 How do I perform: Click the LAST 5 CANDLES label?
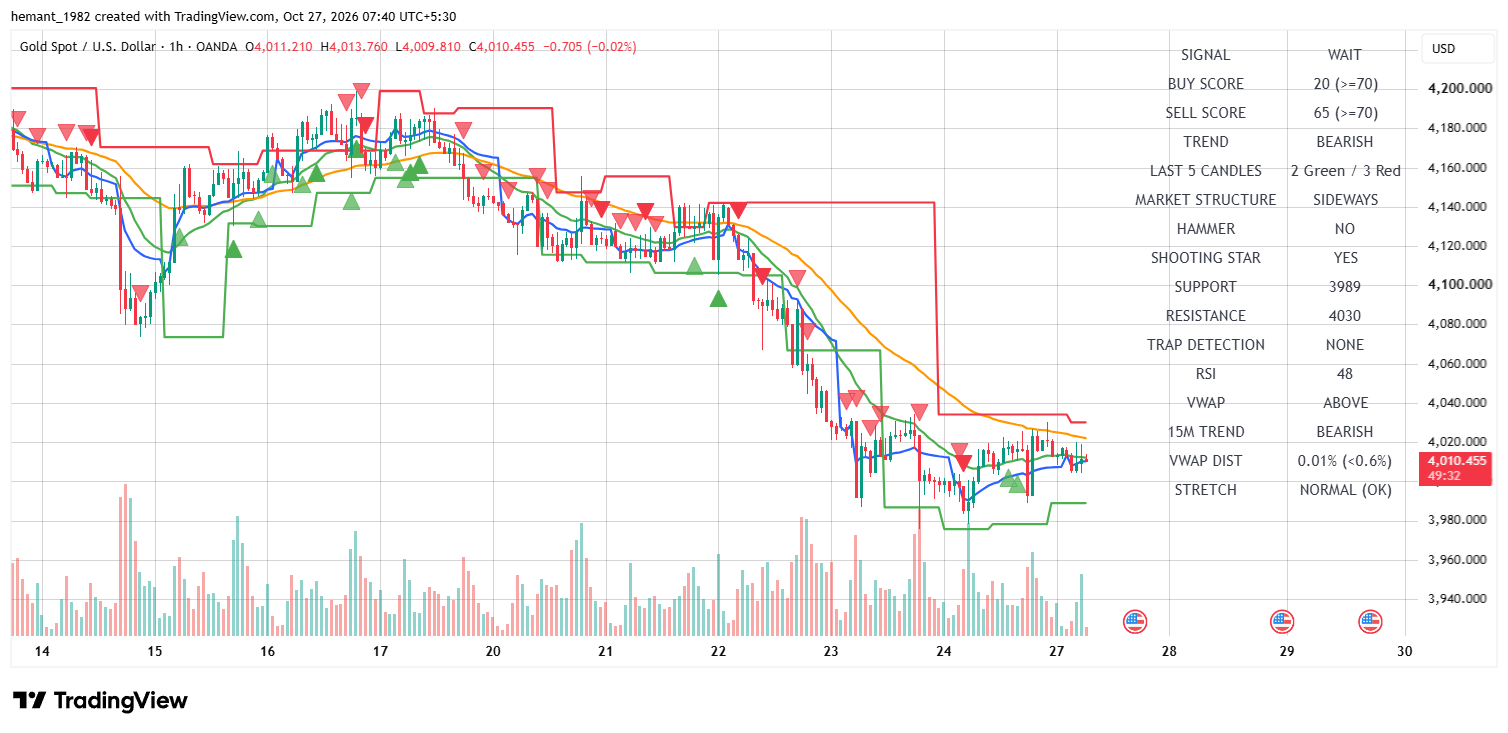(1205, 171)
